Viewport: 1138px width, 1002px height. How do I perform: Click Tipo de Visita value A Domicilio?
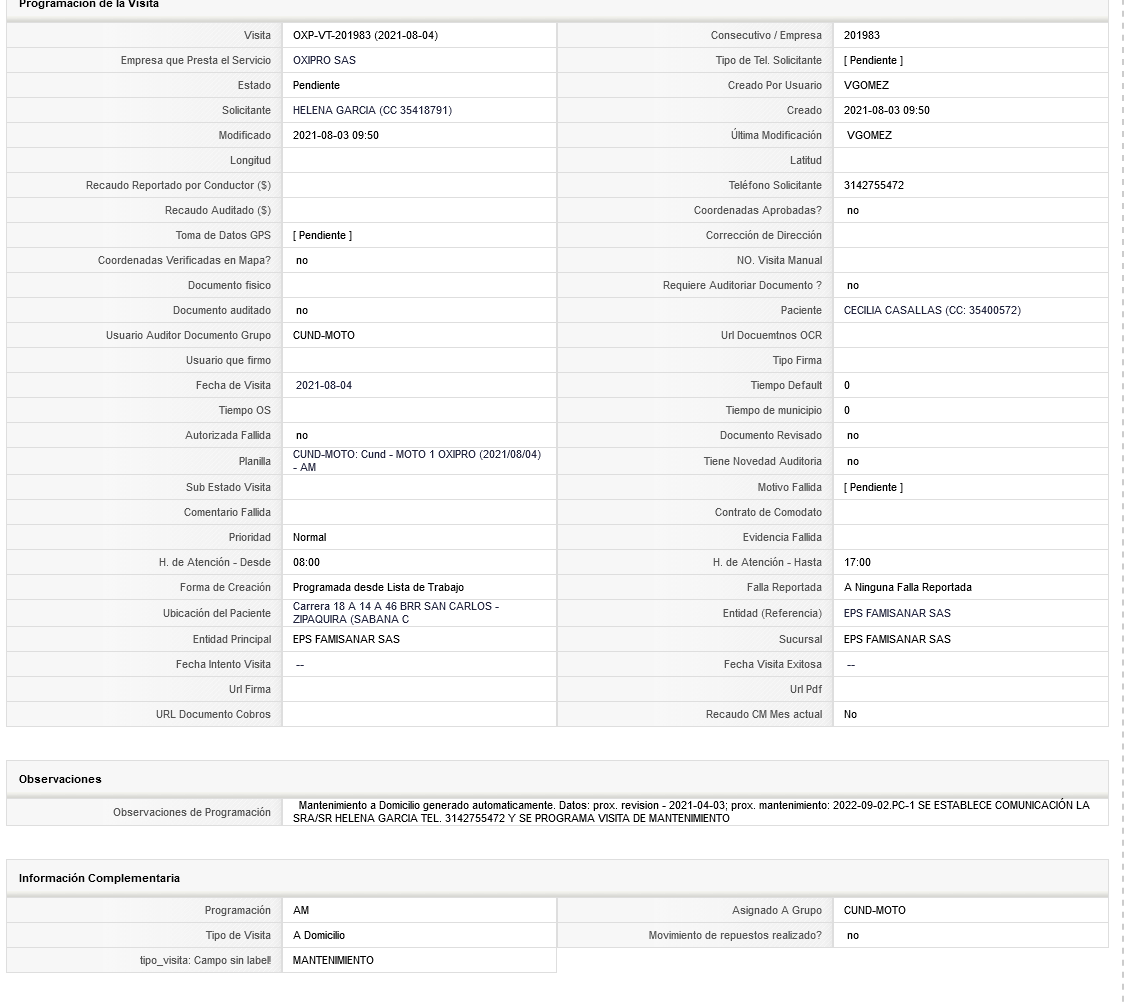[x=319, y=936]
